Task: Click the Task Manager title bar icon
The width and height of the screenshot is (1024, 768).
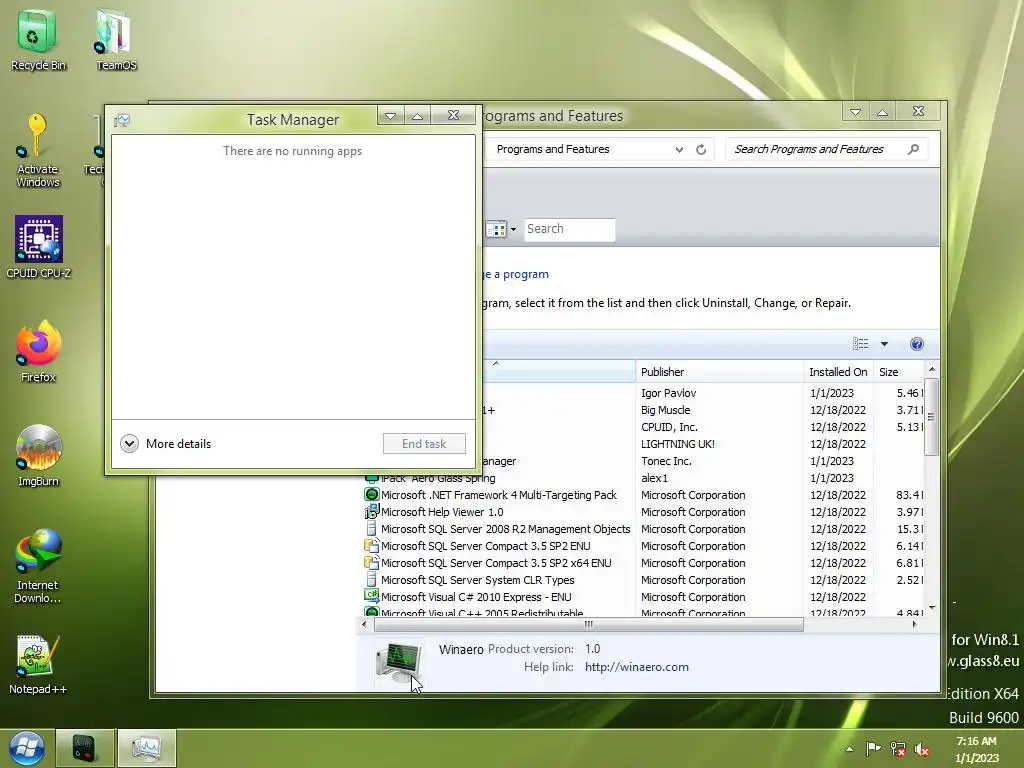Action: pos(122,120)
